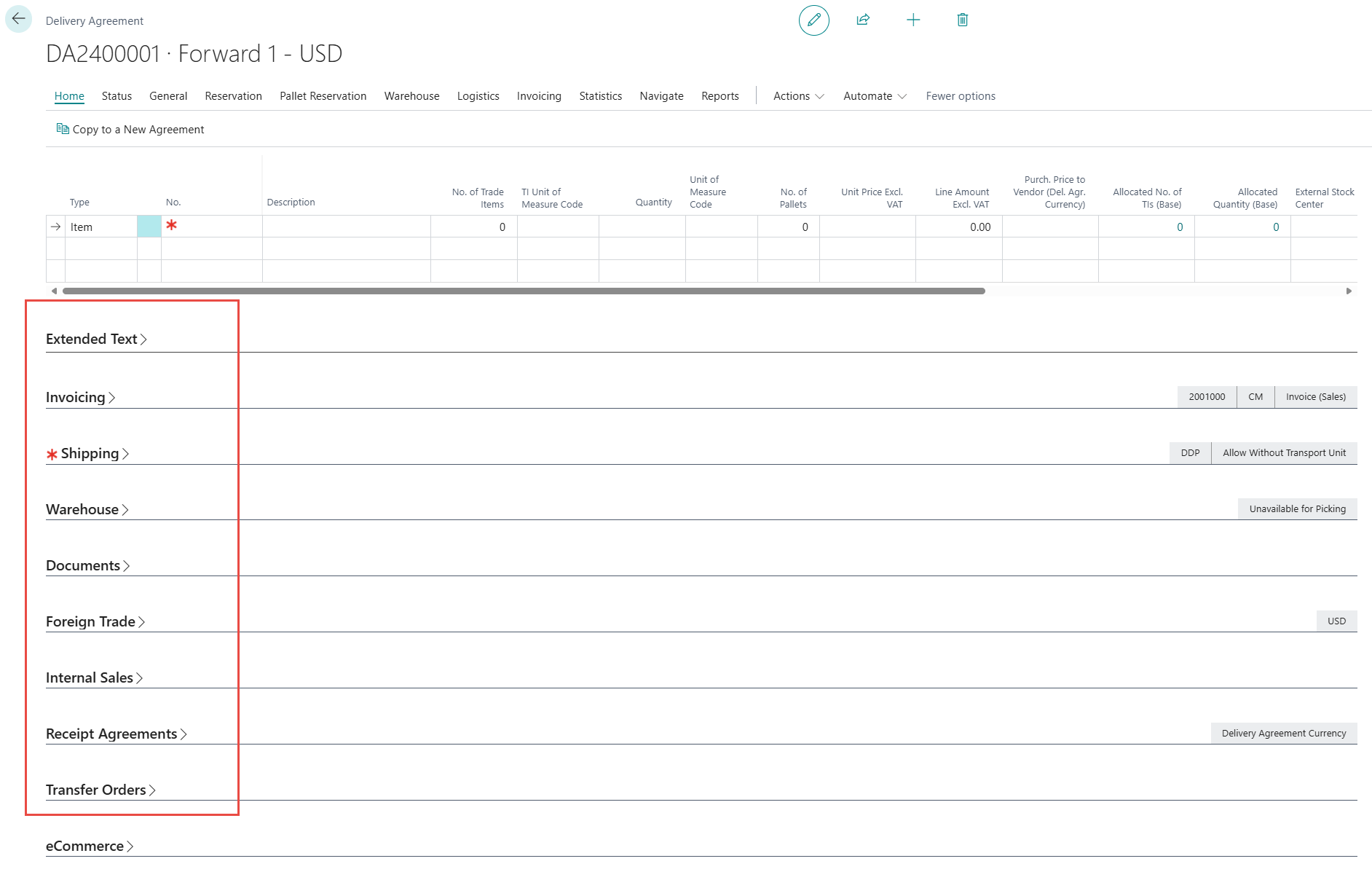Click the plus icon to create new
This screenshot has width=1372, height=880.
pos(912,20)
